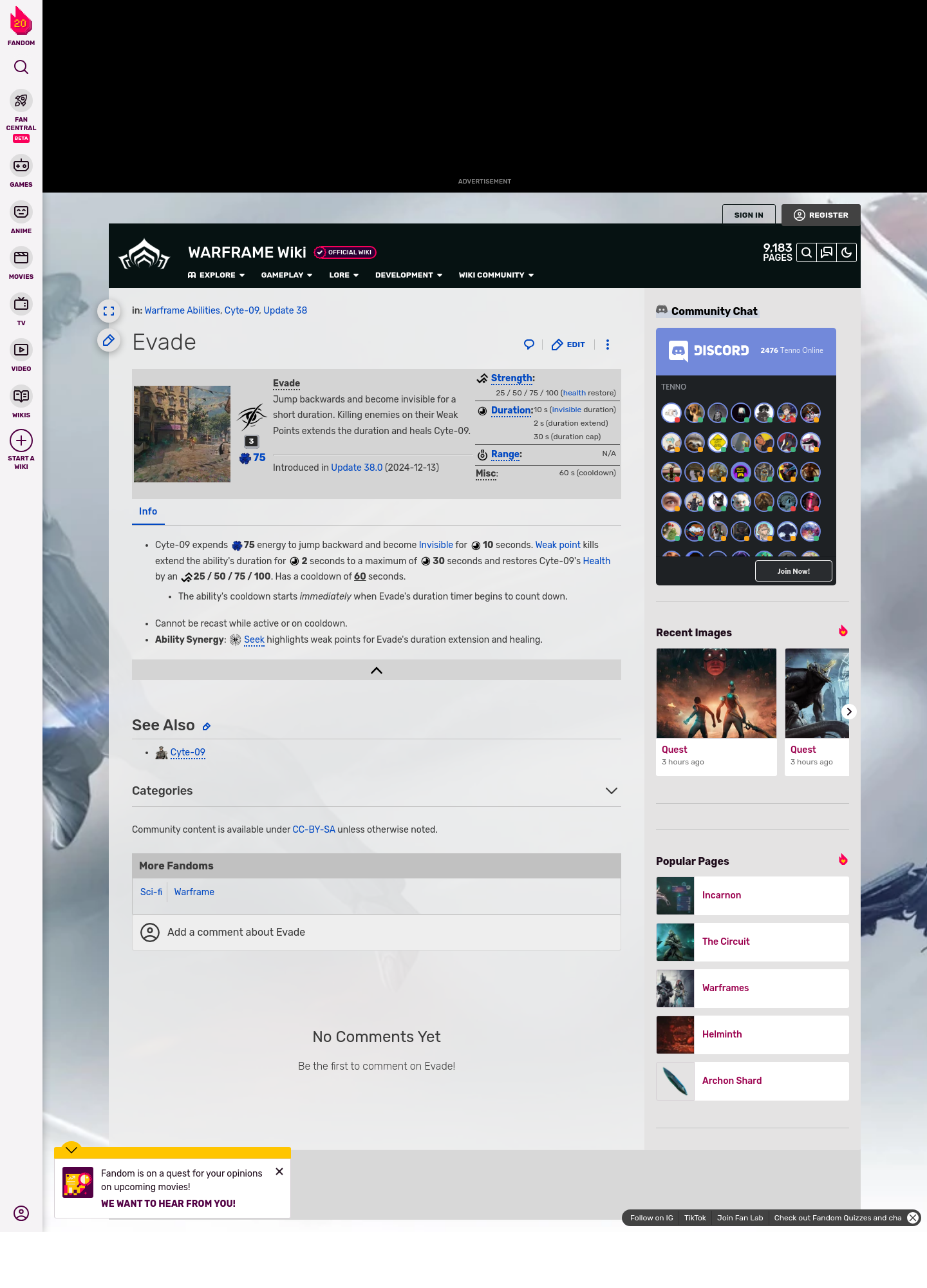Open the page more-options dots
This screenshot has height=1288, width=927.
pos(608,345)
